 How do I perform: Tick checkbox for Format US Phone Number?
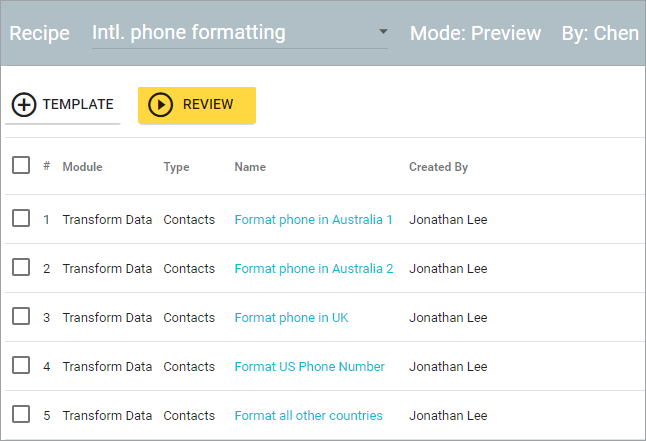click(x=21, y=365)
